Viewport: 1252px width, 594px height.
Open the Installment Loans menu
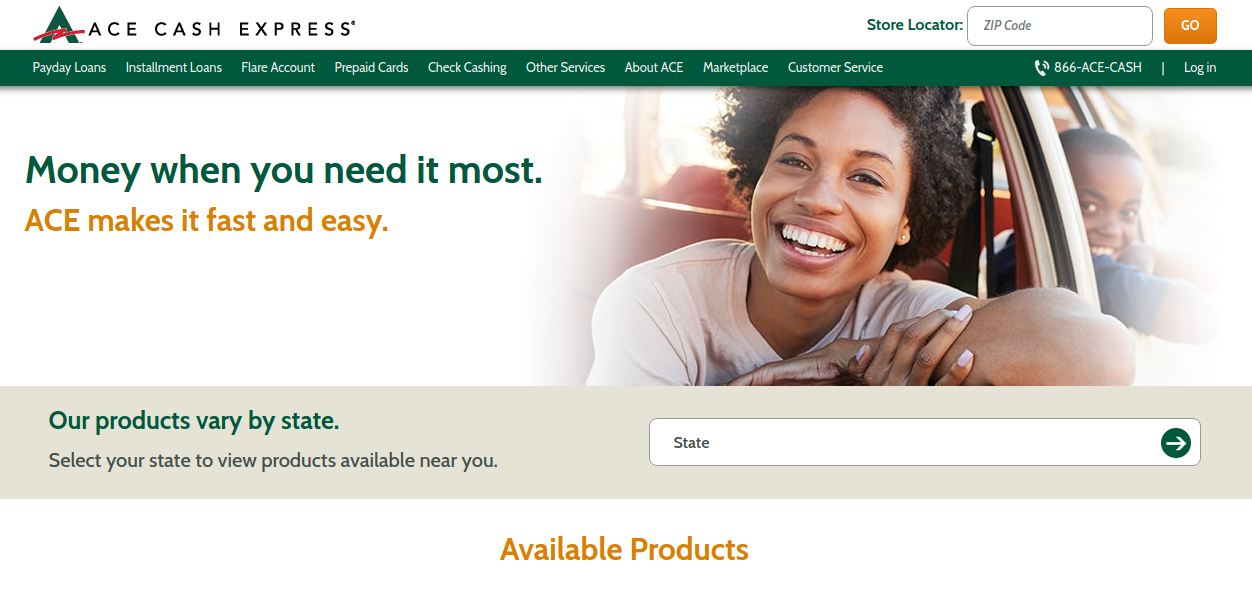click(174, 68)
